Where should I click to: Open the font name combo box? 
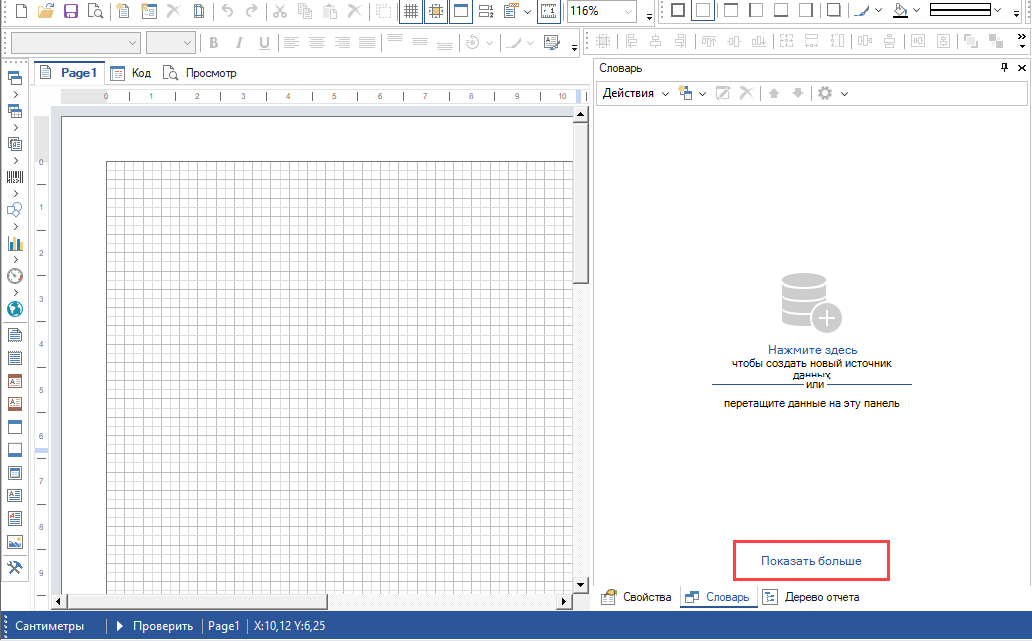[x=76, y=43]
